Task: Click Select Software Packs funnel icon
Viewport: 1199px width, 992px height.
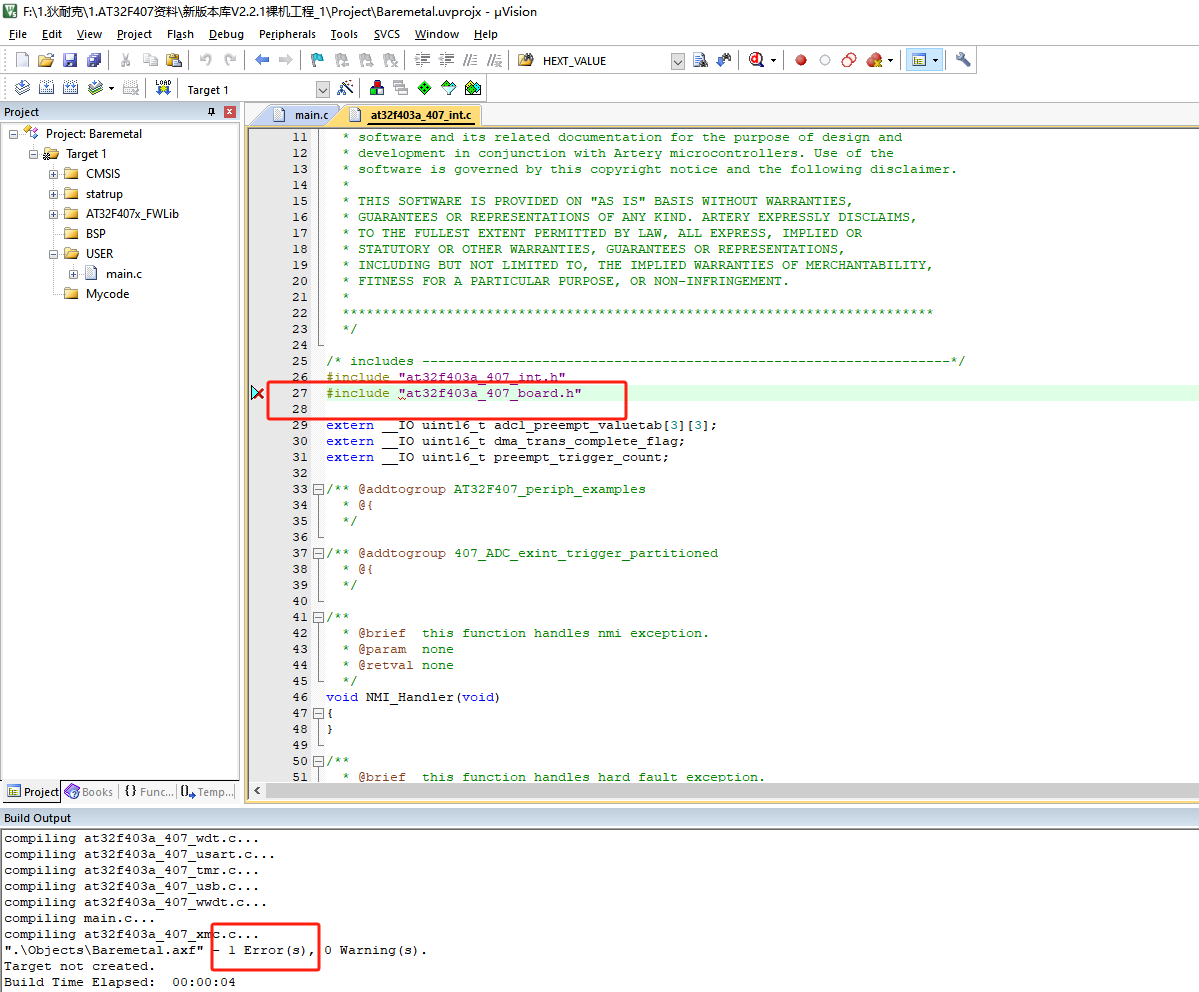Action: 449,89
